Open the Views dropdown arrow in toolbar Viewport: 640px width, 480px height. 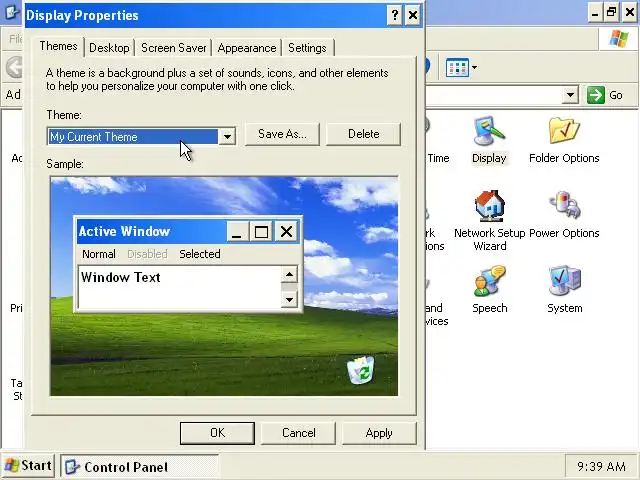474,68
